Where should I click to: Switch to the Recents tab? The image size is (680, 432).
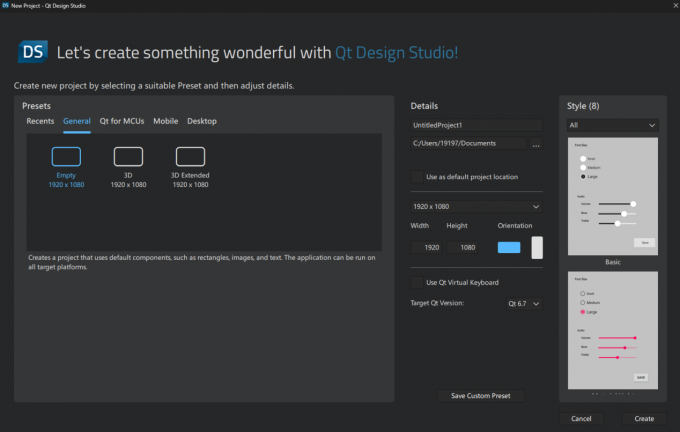[x=40, y=121]
